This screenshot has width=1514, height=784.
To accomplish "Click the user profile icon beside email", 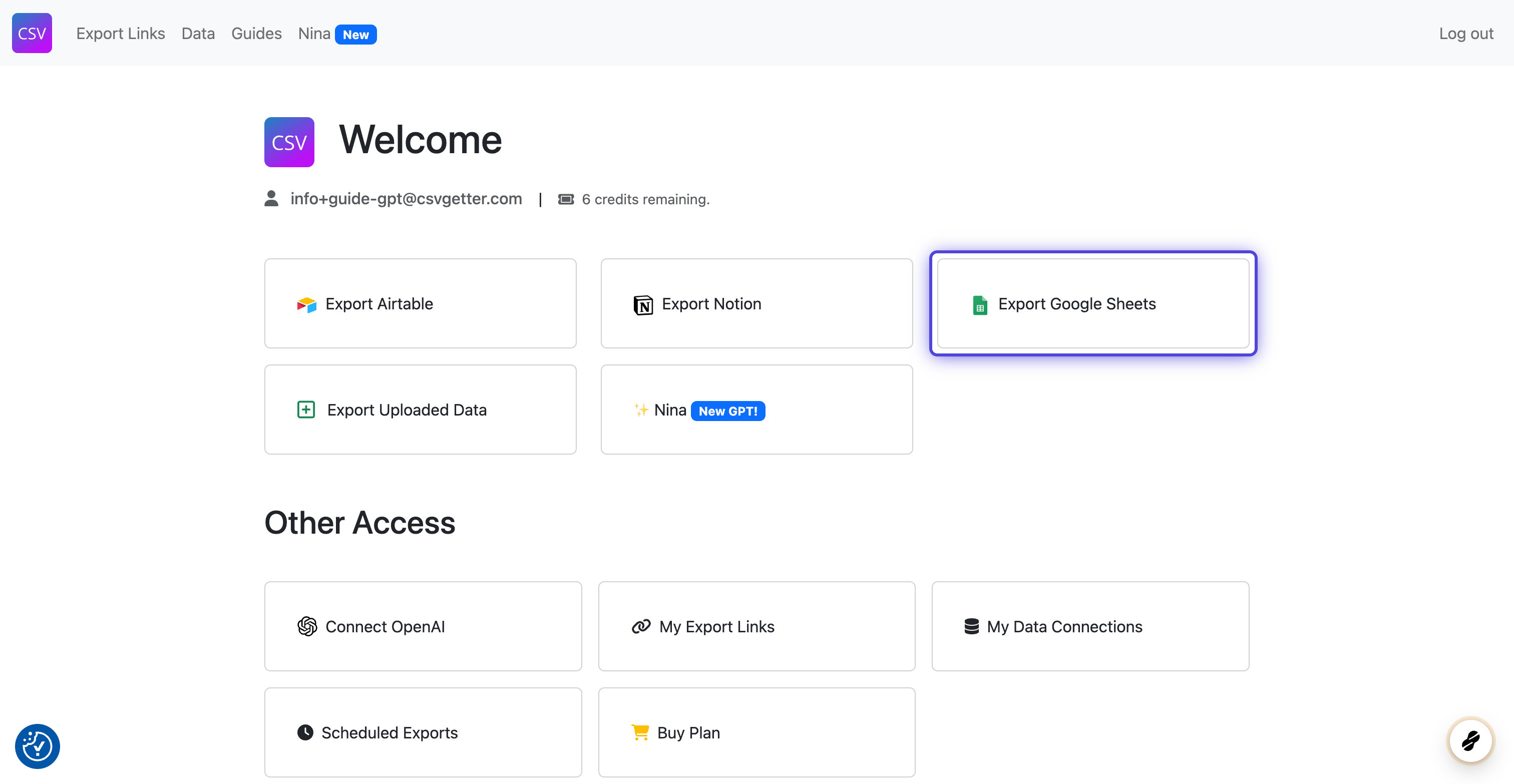I will click(x=271, y=199).
